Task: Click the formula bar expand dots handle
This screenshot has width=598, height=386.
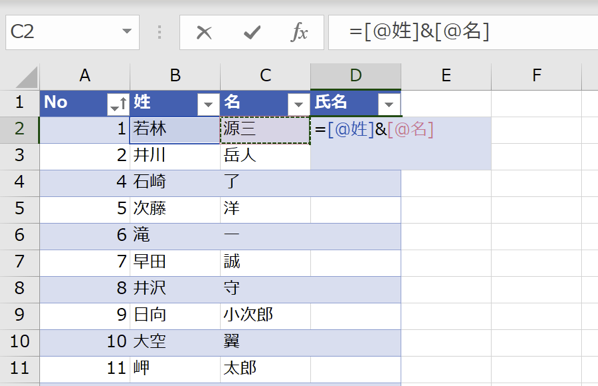Action: pyautogui.click(x=159, y=32)
